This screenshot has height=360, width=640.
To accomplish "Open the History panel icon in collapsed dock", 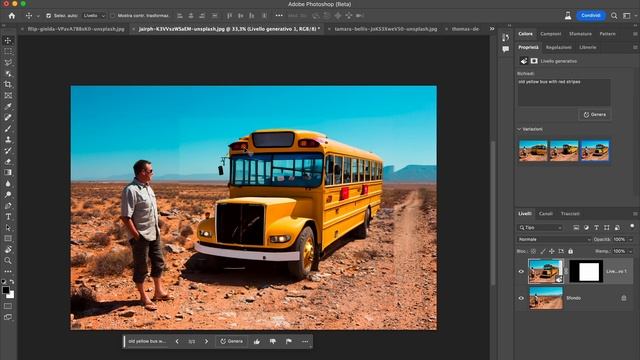I will coord(506,38).
